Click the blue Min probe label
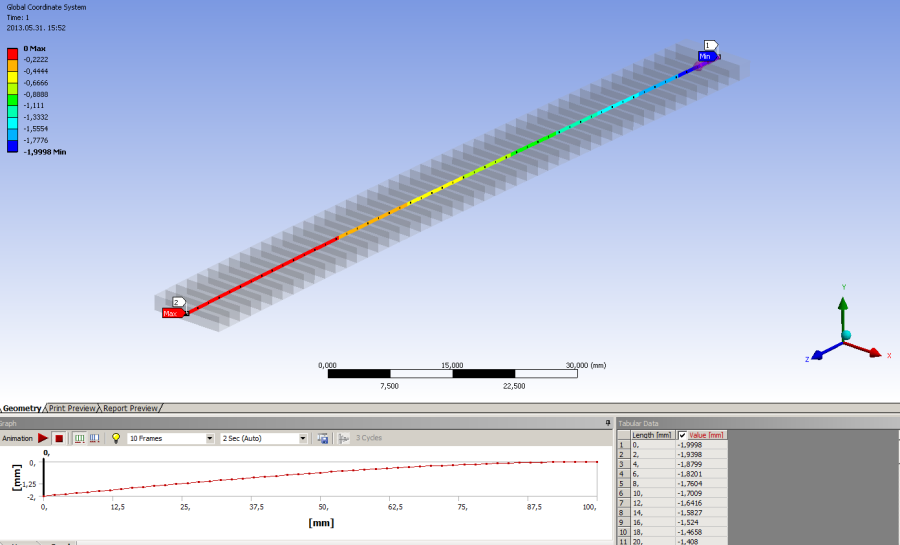 click(706, 56)
